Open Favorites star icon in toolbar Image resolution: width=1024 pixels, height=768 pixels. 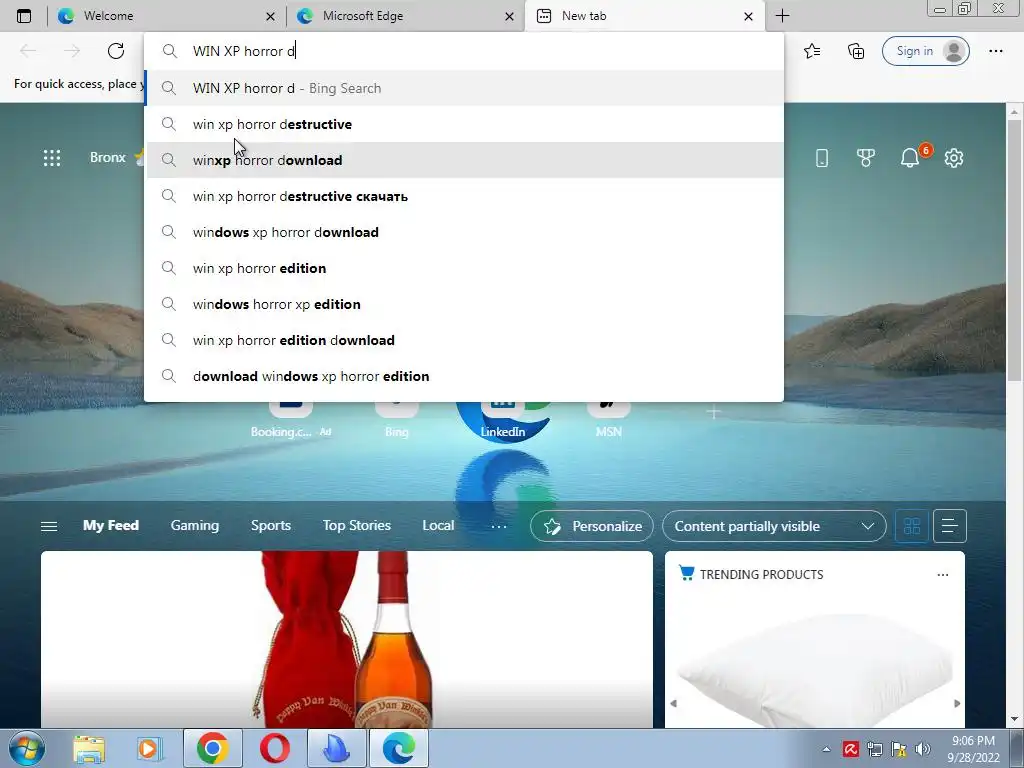click(812, 51)
